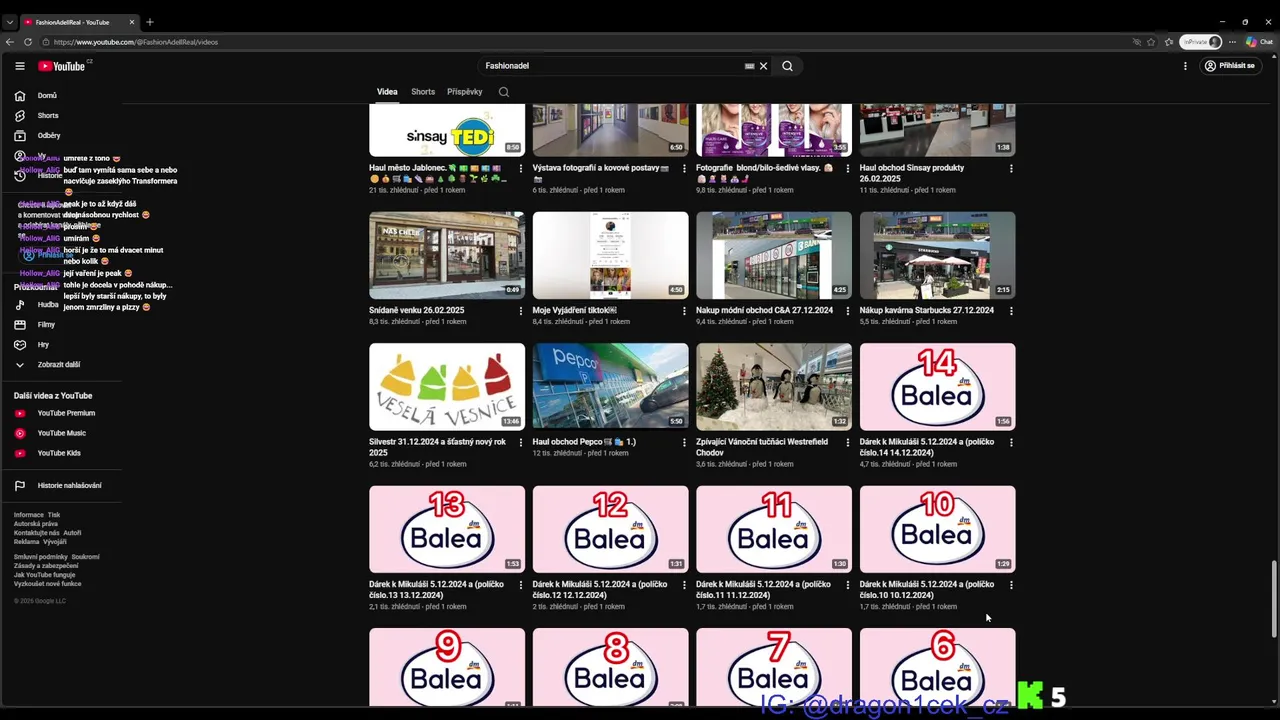Open the InPrivate profile button
1280x720 pixels.
click(x=1201, y=42)
